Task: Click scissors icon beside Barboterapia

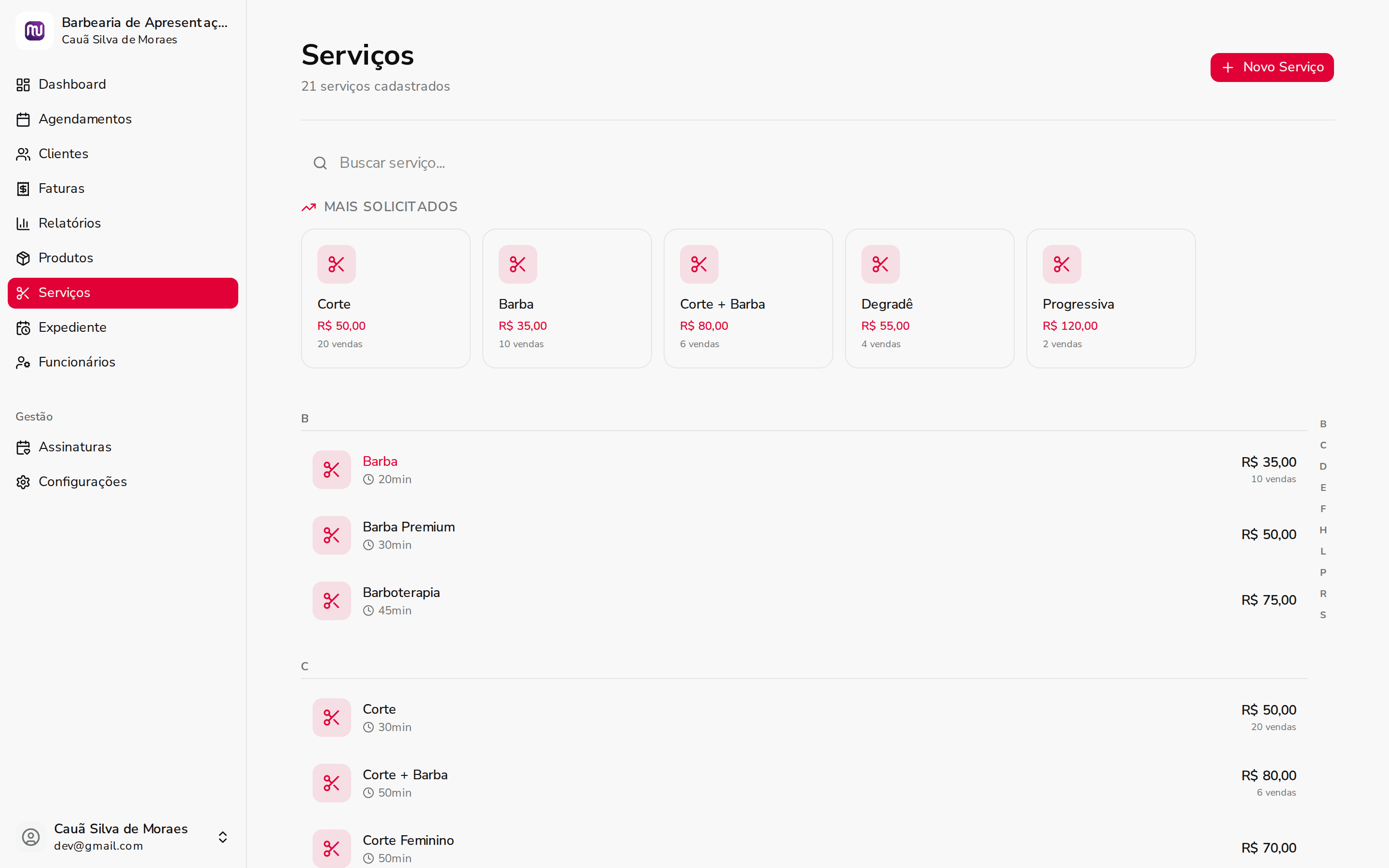Action: tap(331, 601)
